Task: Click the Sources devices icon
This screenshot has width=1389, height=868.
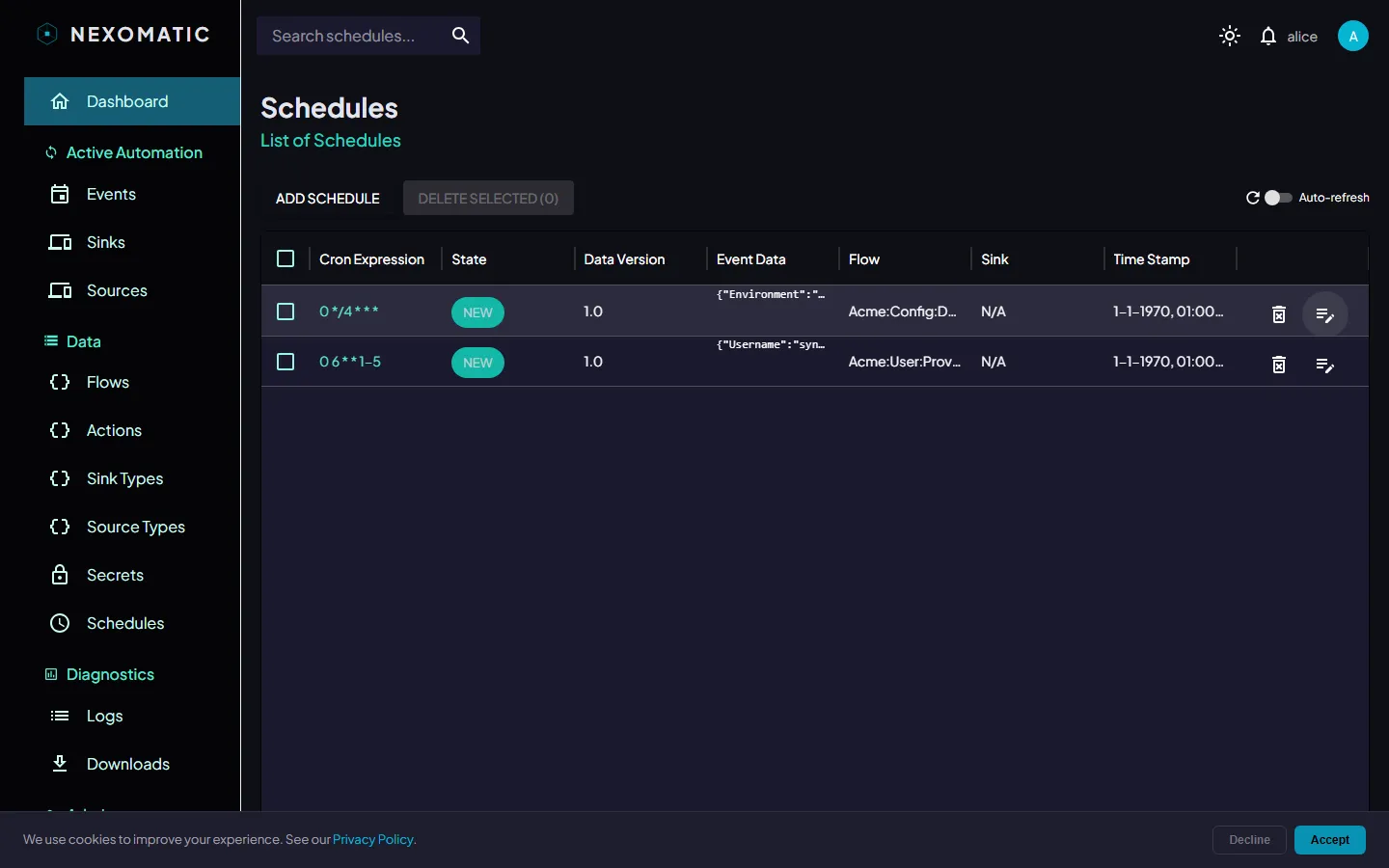Action: (60, 290)
